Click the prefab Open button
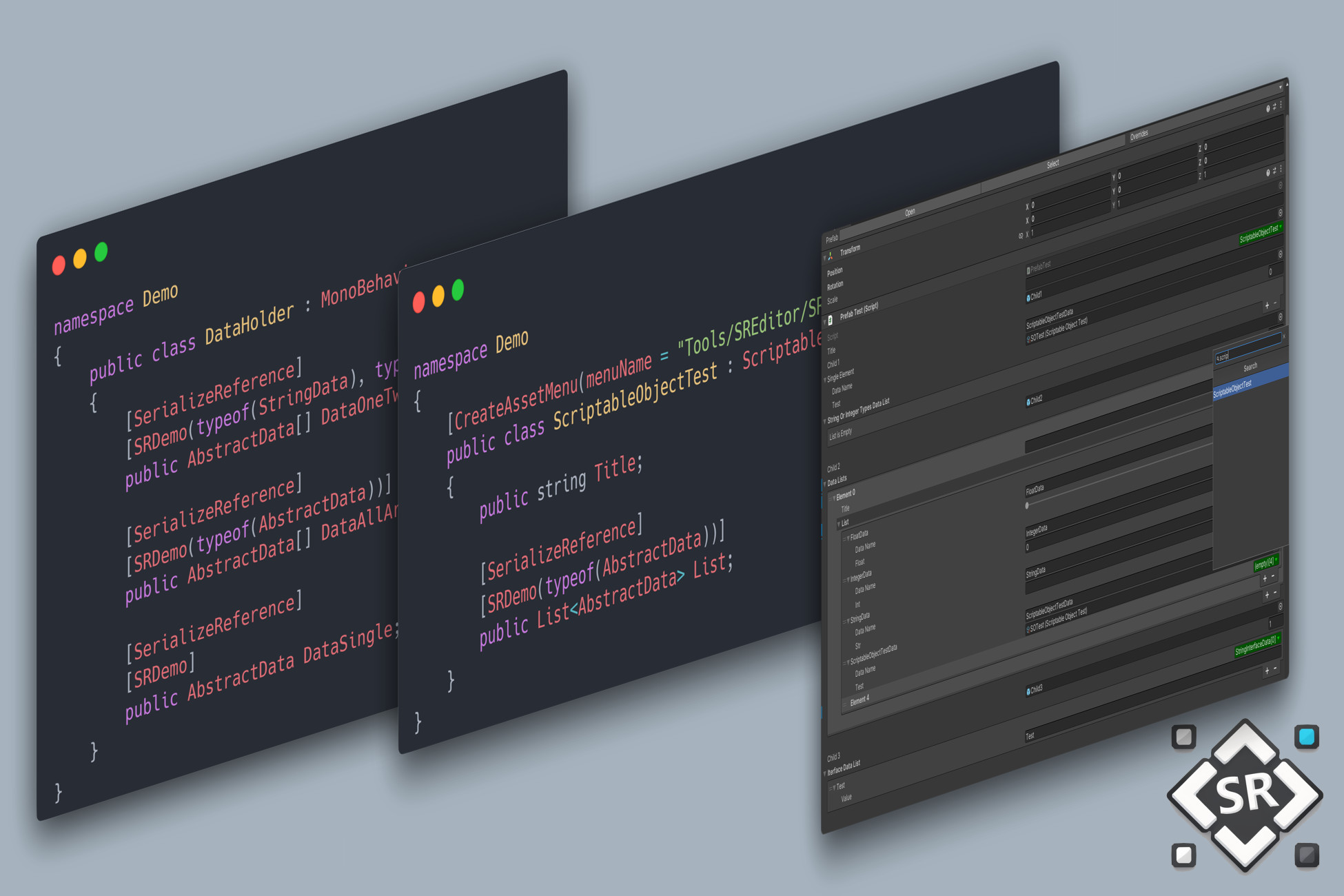 click(x=910, y=212)
